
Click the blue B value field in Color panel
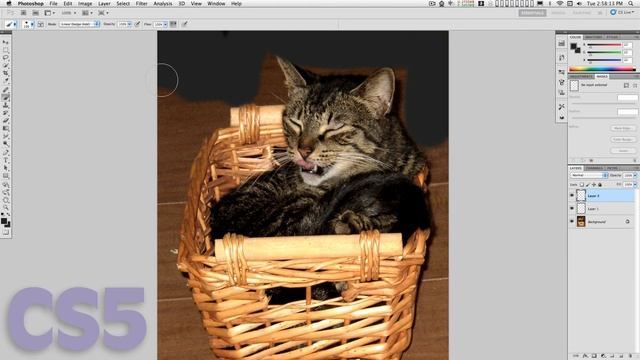[x=628, y=60]
